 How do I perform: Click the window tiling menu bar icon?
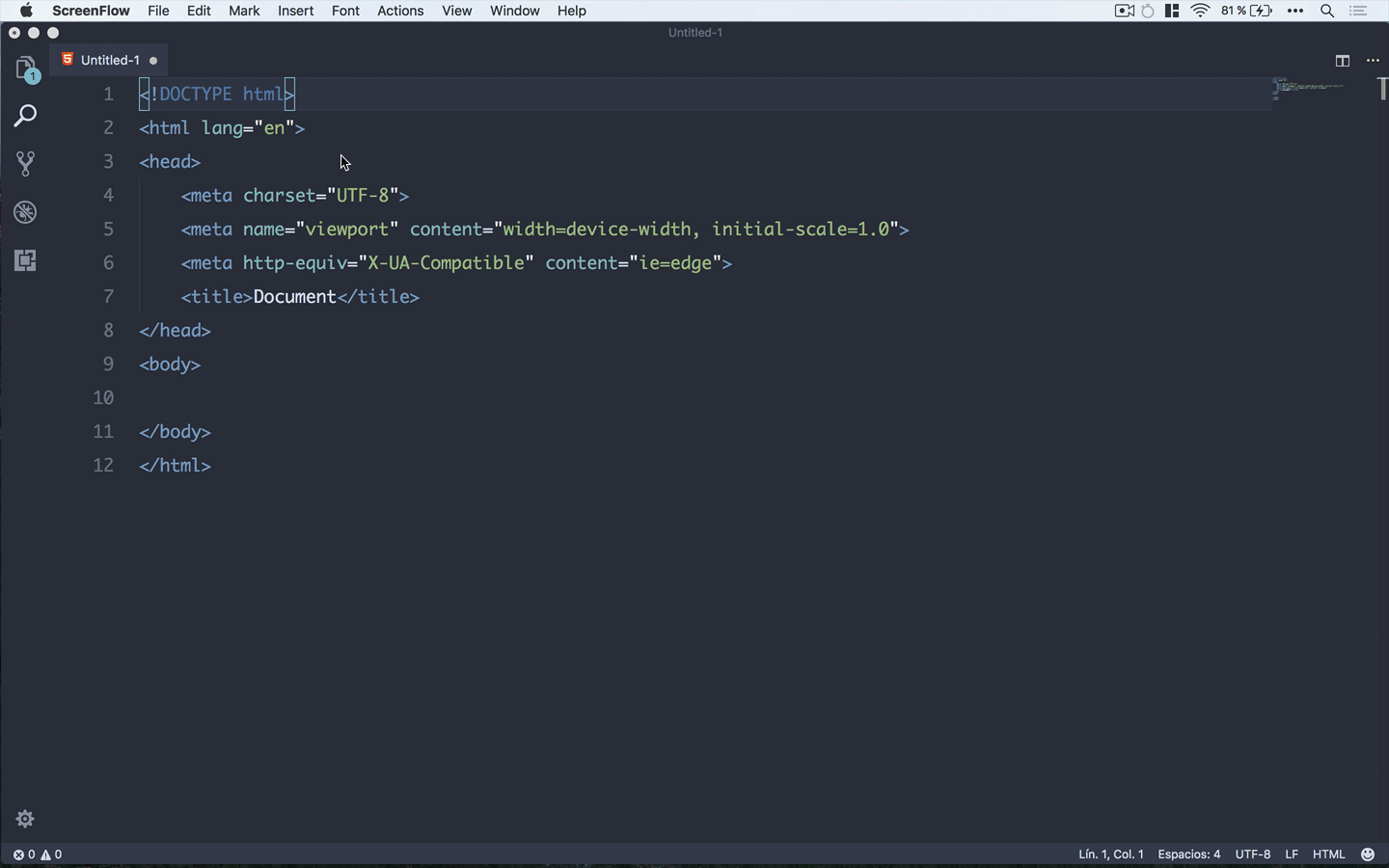click(x=1172, y=11)
